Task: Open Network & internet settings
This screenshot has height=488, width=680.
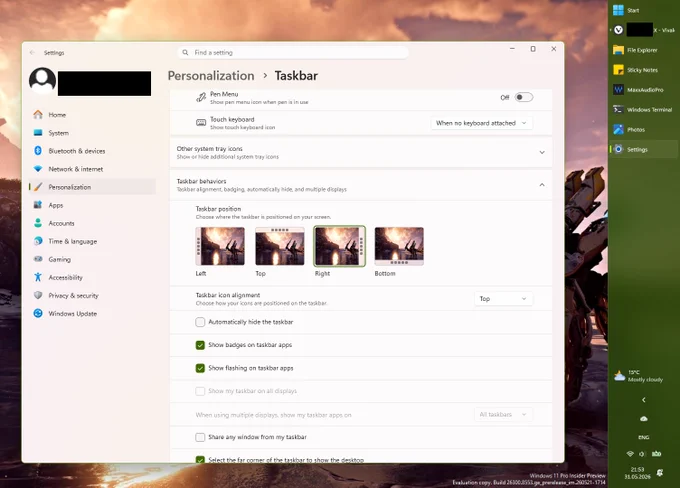Action: 92,169
